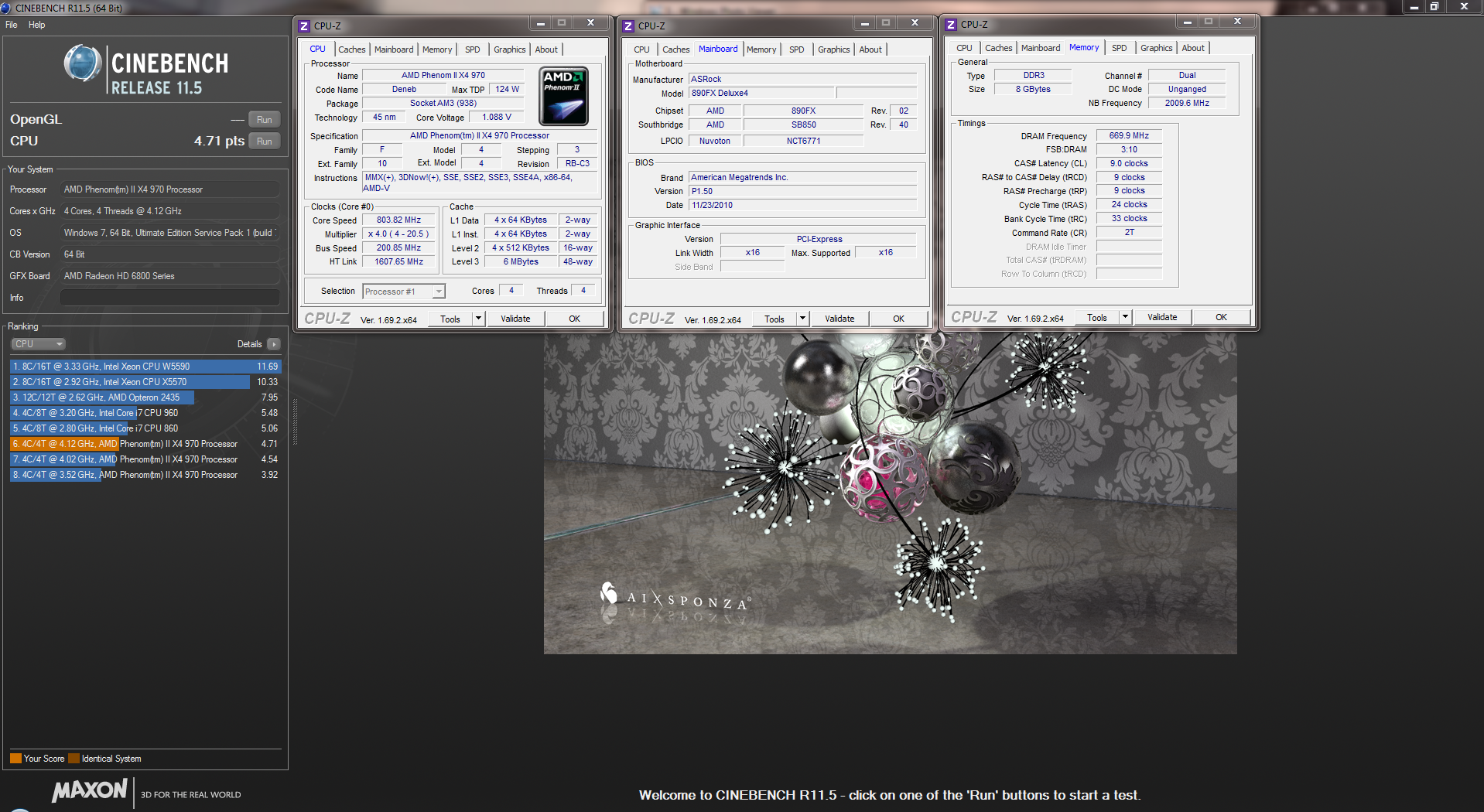Click OK in the Memory window
This screenshot has height=812, width=1484.
(x=1222, y=317)
